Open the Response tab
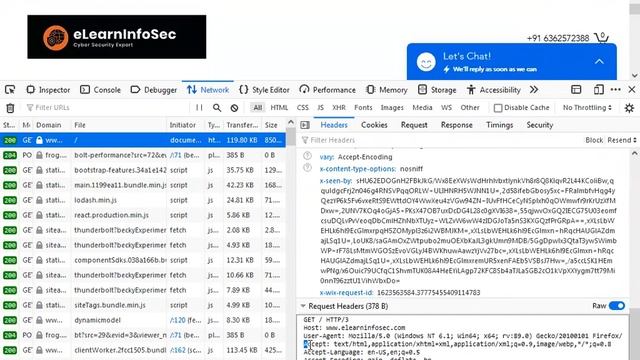 (x=456, y=125)
